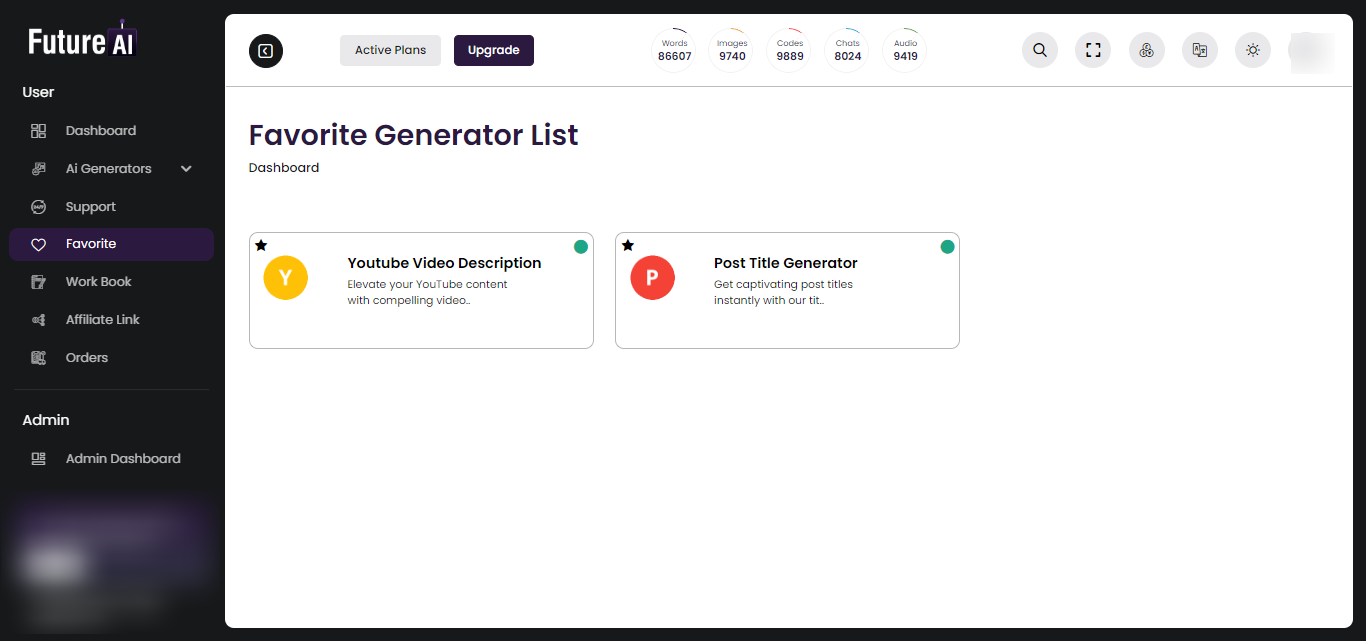This screenshot has width=1366, height=641.
Task: Open the search icon in the top bar
Action: (1039, 49)
